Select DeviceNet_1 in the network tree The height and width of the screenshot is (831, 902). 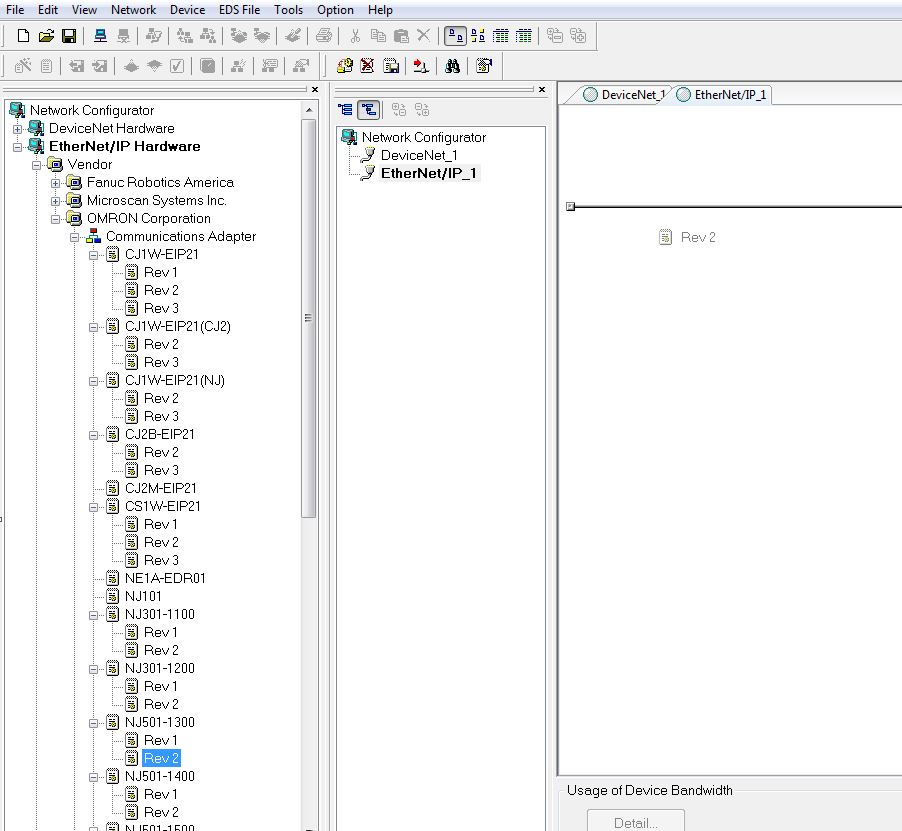(x=419, y=155)
